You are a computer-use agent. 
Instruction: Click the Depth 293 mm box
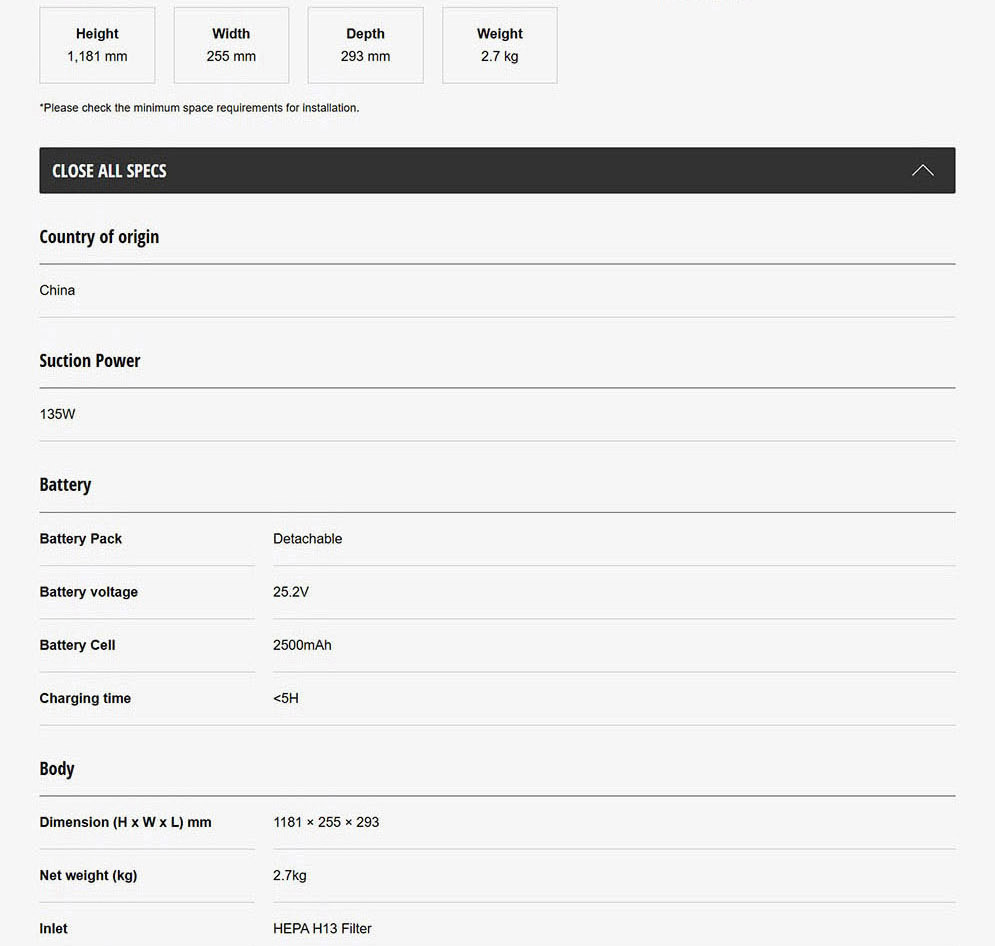pos(365,45)
